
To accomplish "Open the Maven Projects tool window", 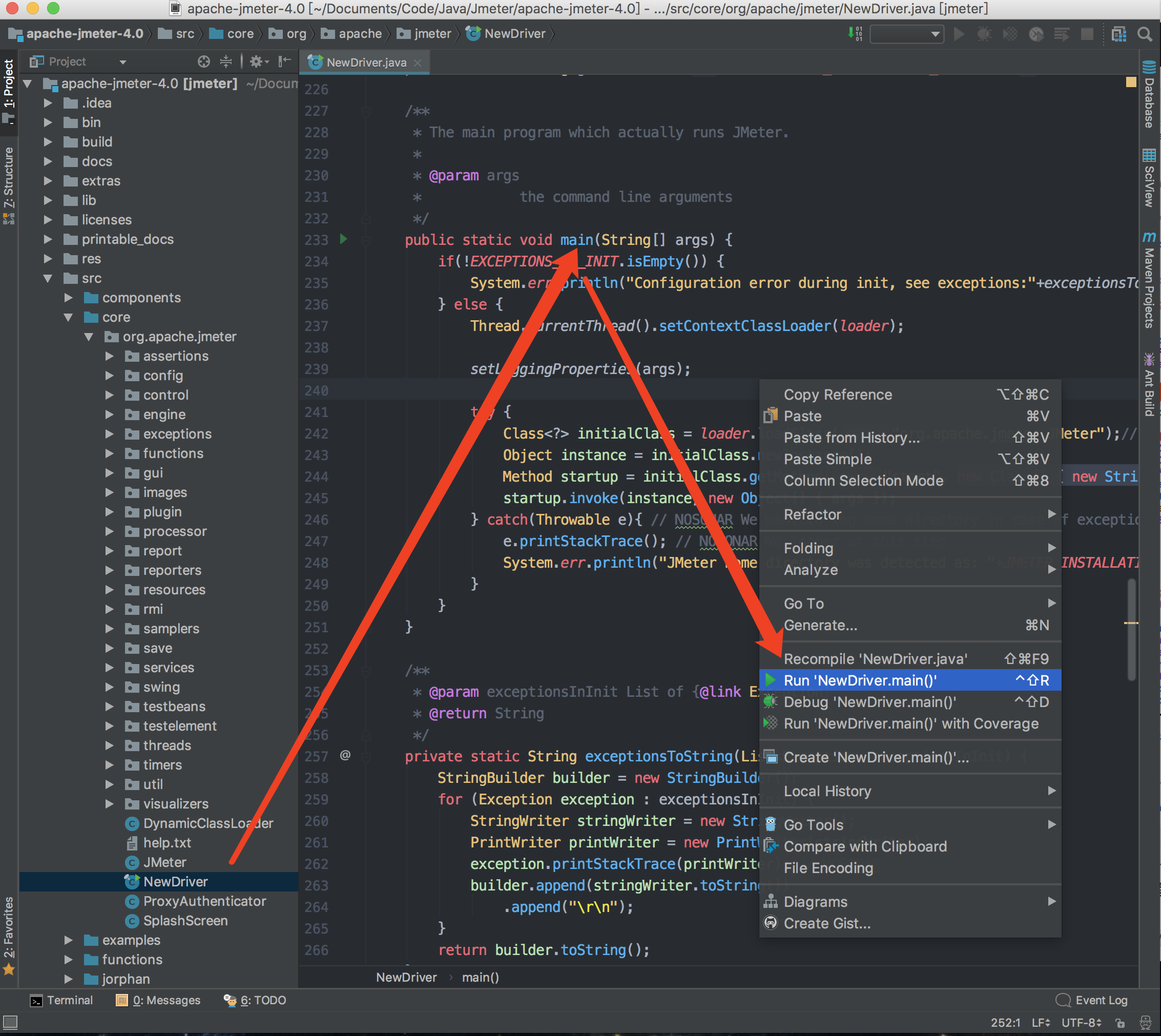I will tap(1149, 280).
